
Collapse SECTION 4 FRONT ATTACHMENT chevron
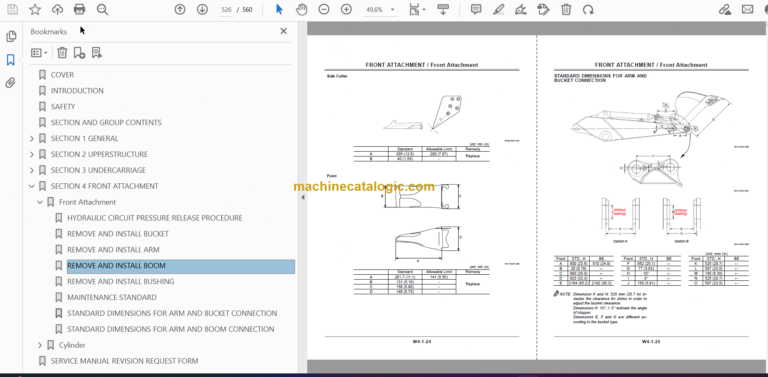32,186
